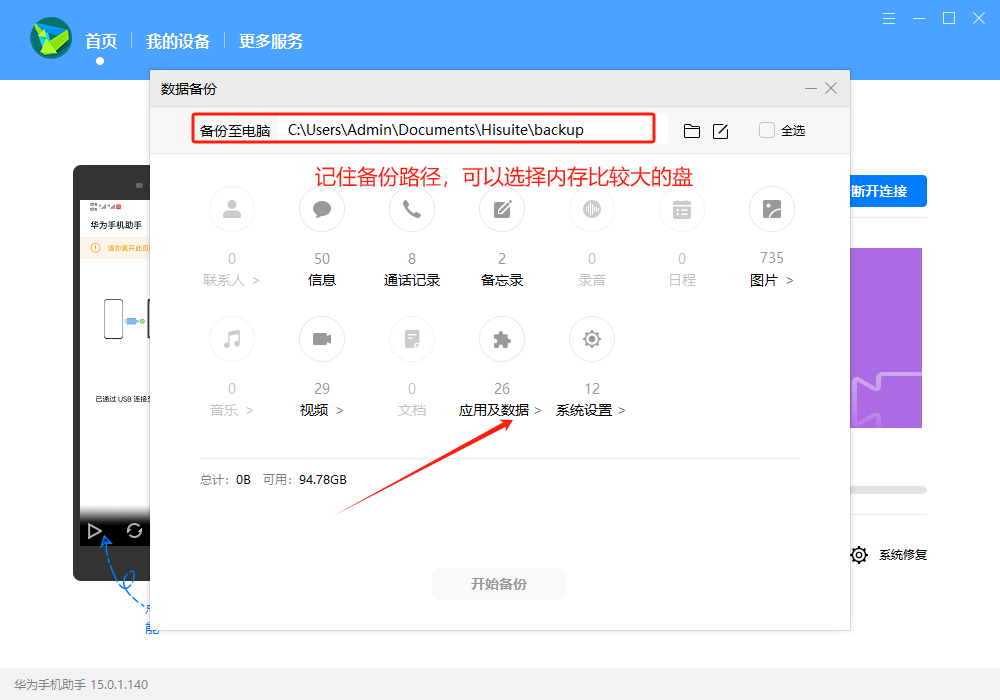Click the 备忘录 label

pos(502,281)
